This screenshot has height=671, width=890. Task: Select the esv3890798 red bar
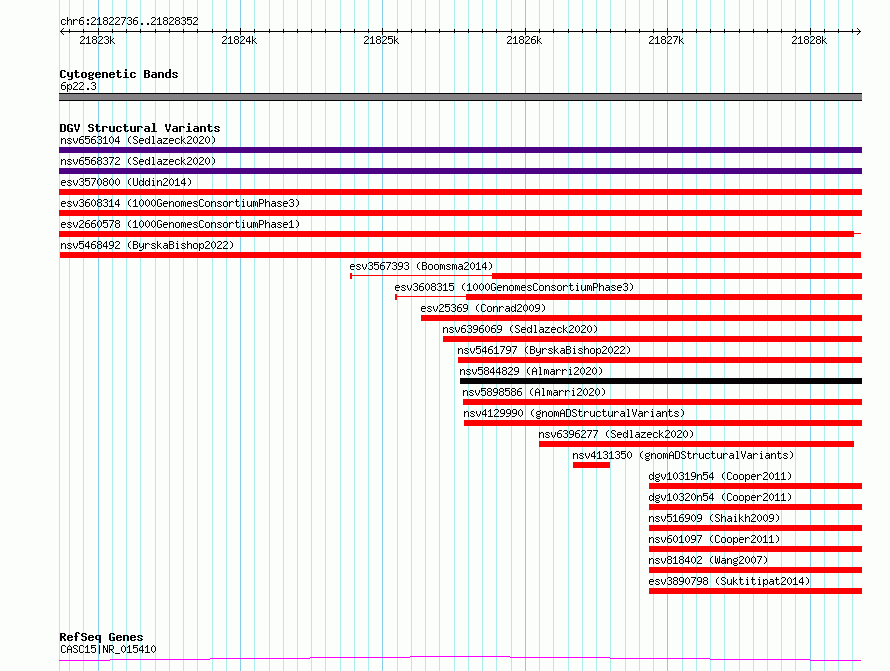[x=755, y=591]
